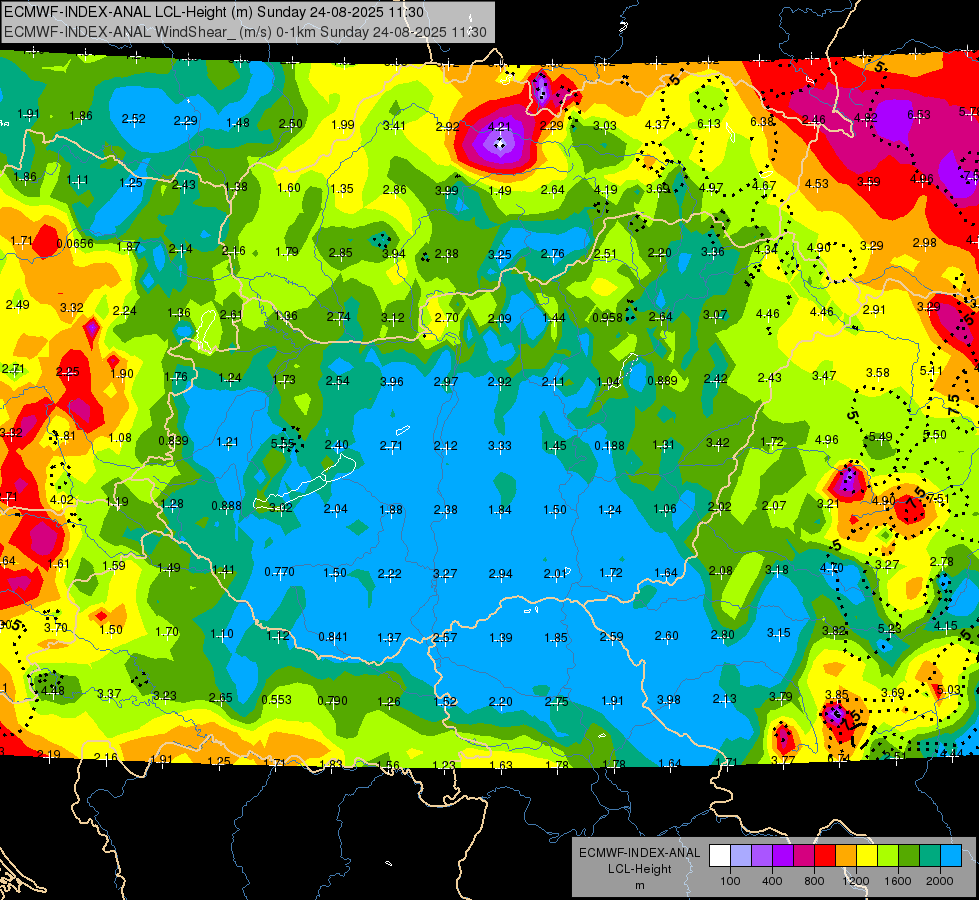The image size is (979, 900).
Task: Click the map value 0.958
Action: click(608, 317)
